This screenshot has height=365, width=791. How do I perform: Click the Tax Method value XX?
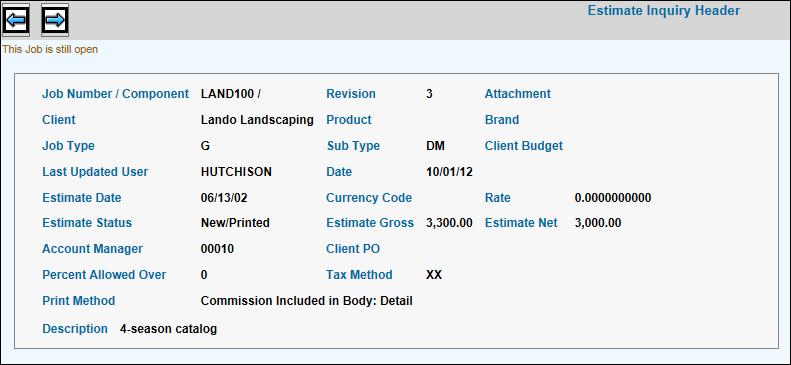[x=434, y=275]
